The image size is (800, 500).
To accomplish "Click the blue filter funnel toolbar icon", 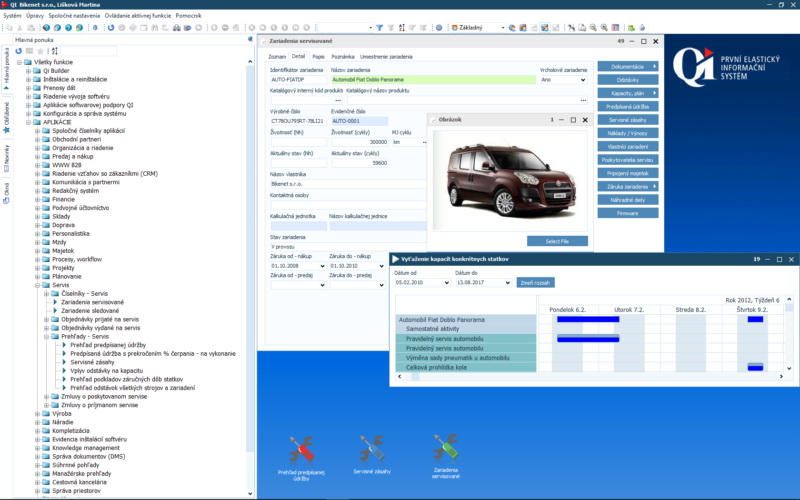I will [379, 28].
